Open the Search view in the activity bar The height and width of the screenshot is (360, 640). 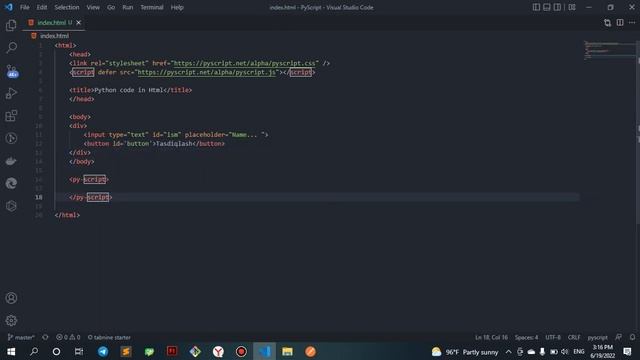point(11,47)
